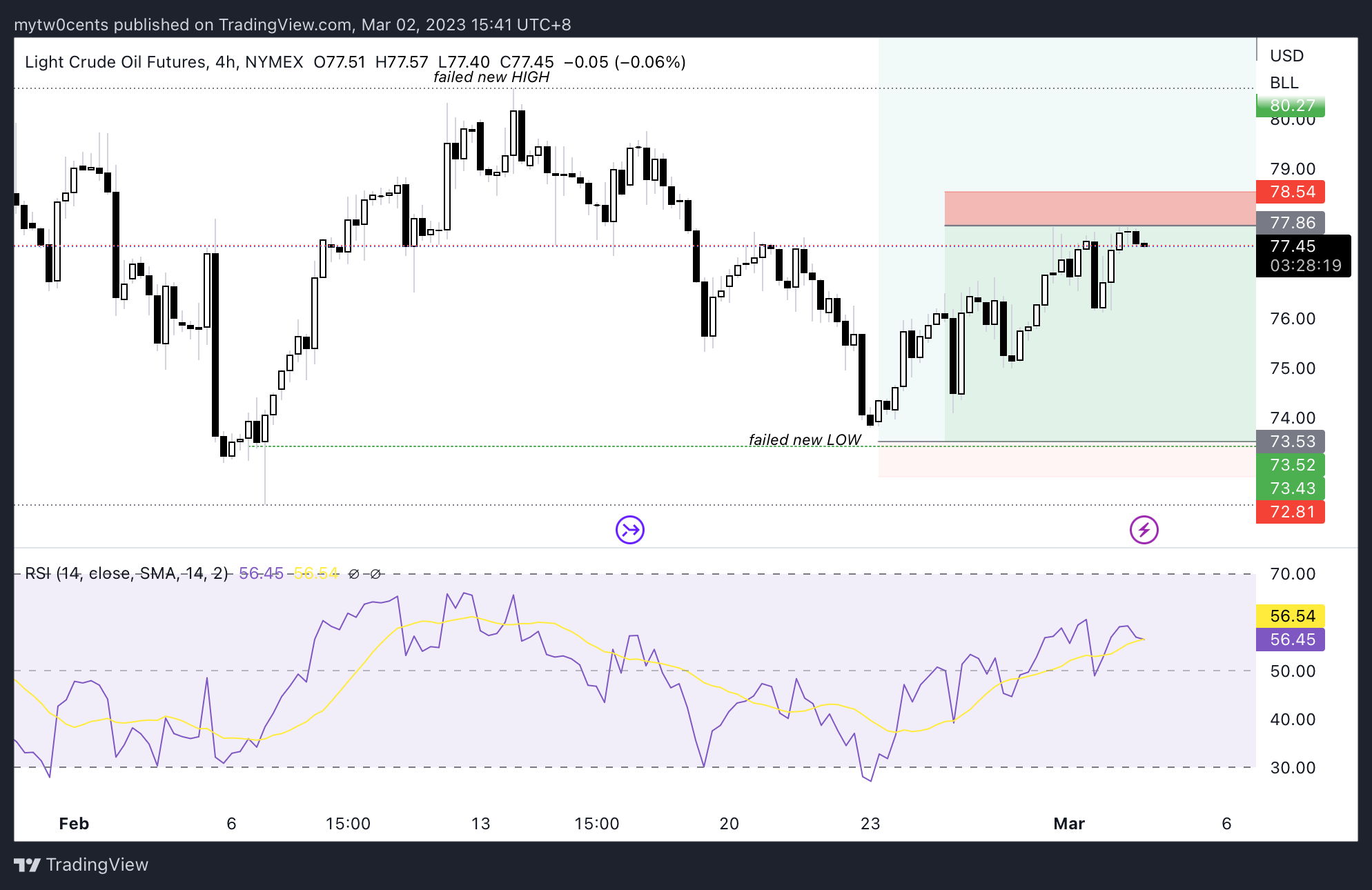This screenshot has width=1372, height=890.
Task: Click the RSI 50.00 axis value
Action: (x=1293, y=671)
